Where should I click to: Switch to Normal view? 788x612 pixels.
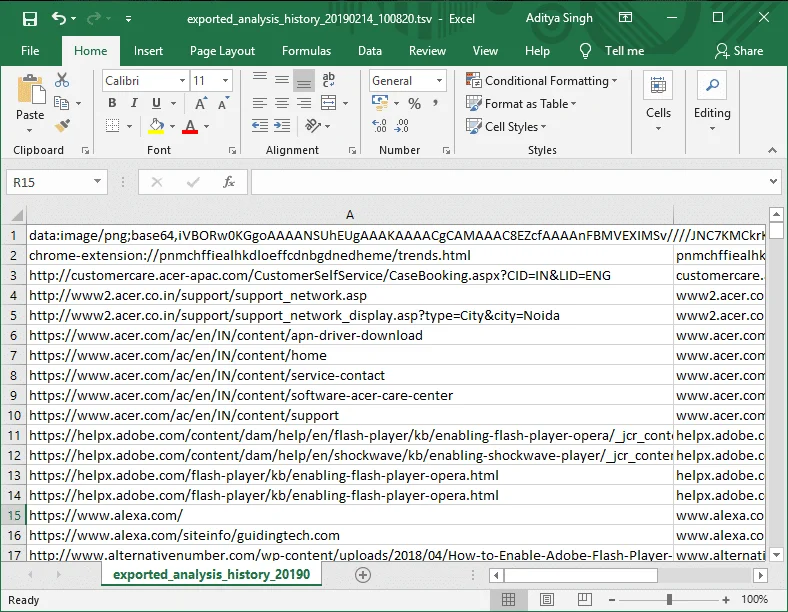tap(509, 599)
